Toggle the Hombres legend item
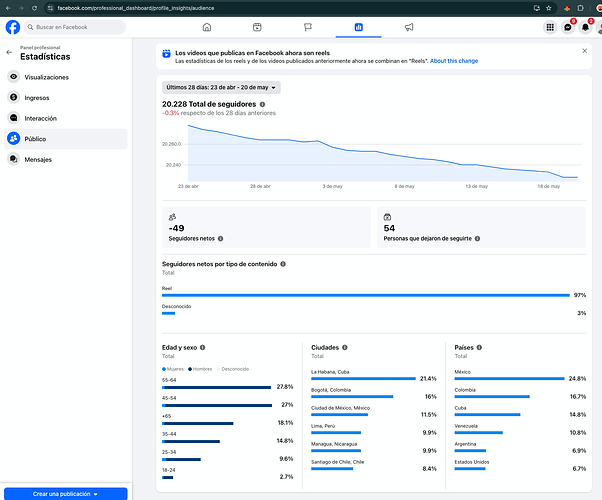 [x=200, y=369]
